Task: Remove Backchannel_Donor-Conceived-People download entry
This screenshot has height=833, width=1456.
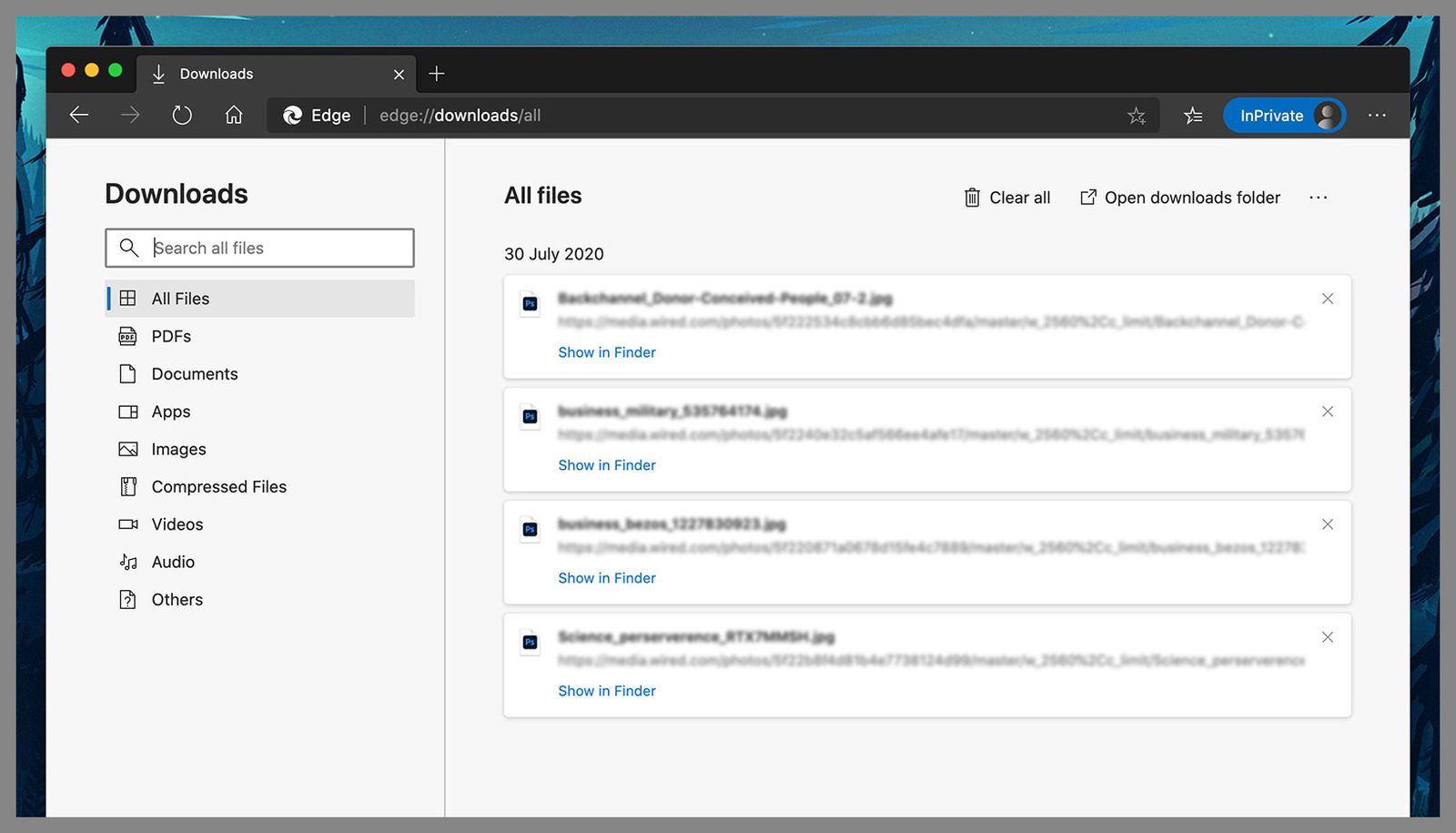Action: pyautogui.click(x=1328, y=299)
